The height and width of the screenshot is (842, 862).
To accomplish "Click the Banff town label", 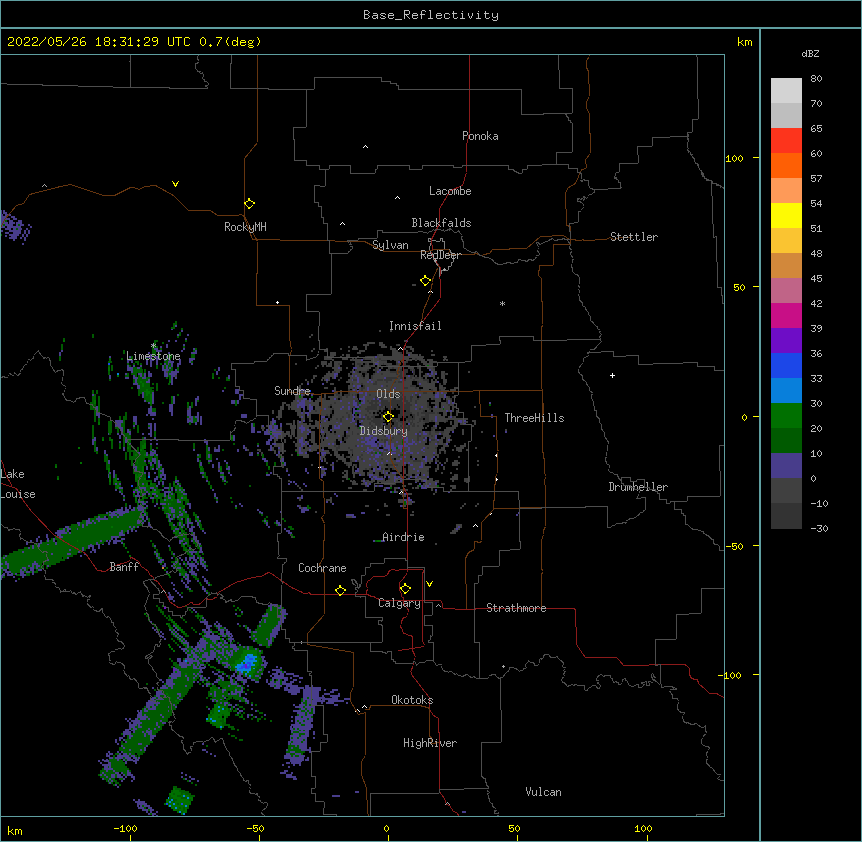I will coord(124,567).
